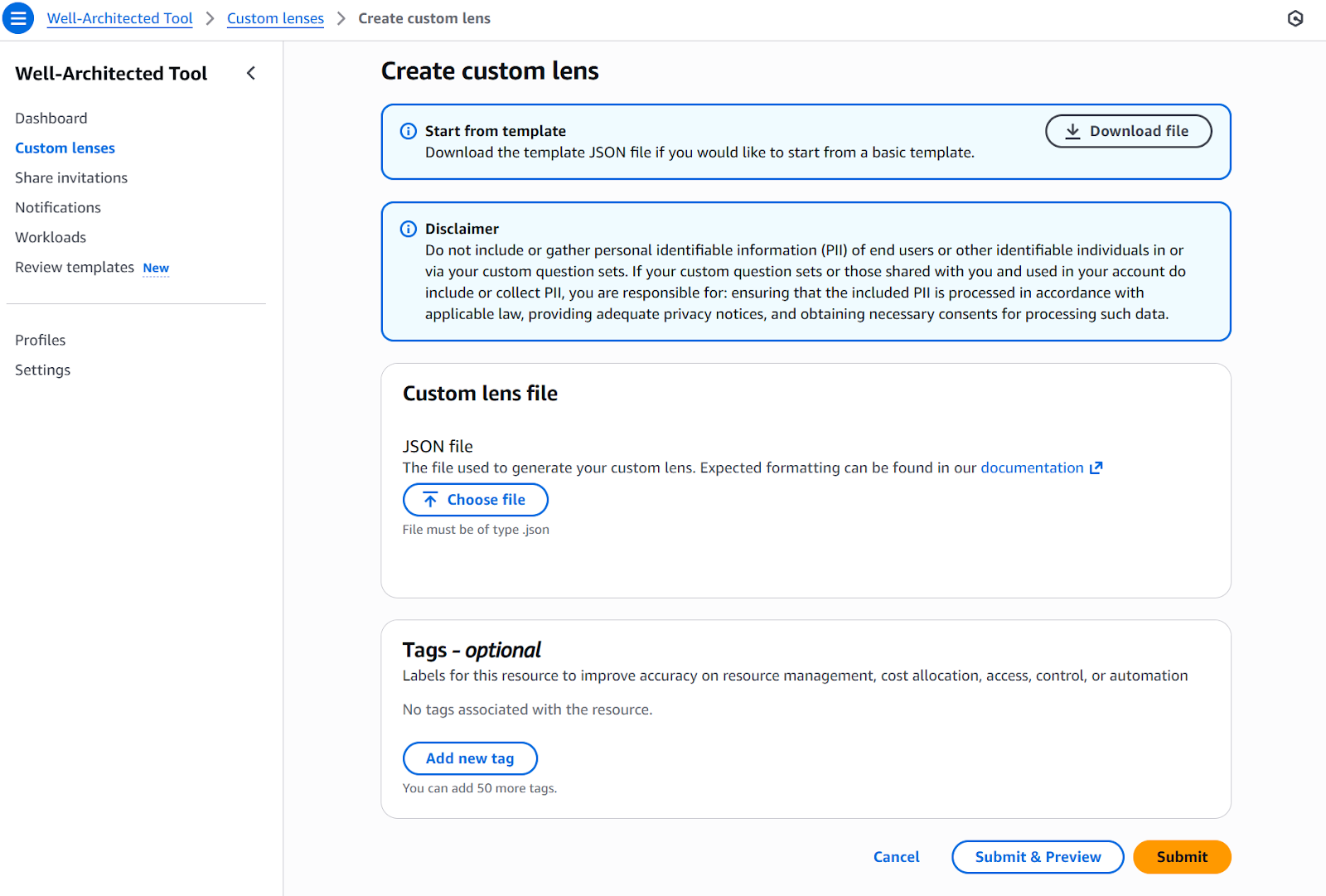Click the Start from template info icon

[x=409, y=131]
